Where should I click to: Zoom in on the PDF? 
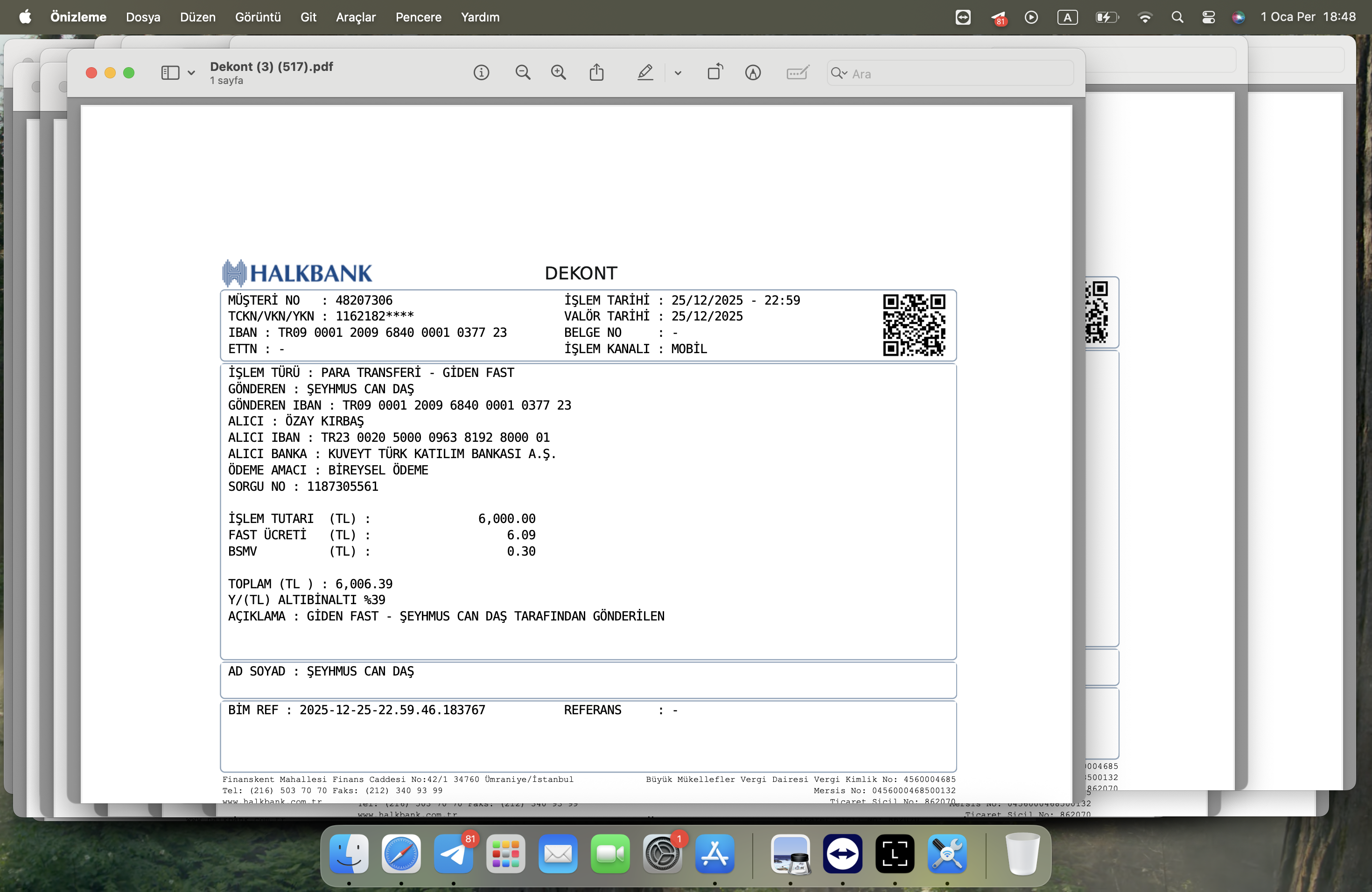[559, 73]
